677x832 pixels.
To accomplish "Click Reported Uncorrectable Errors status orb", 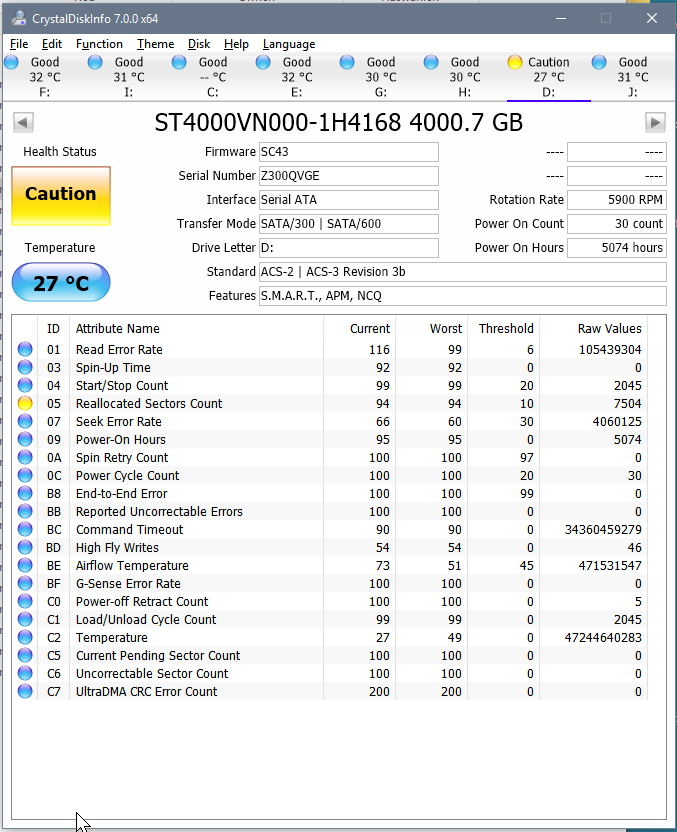I will 25,512.
